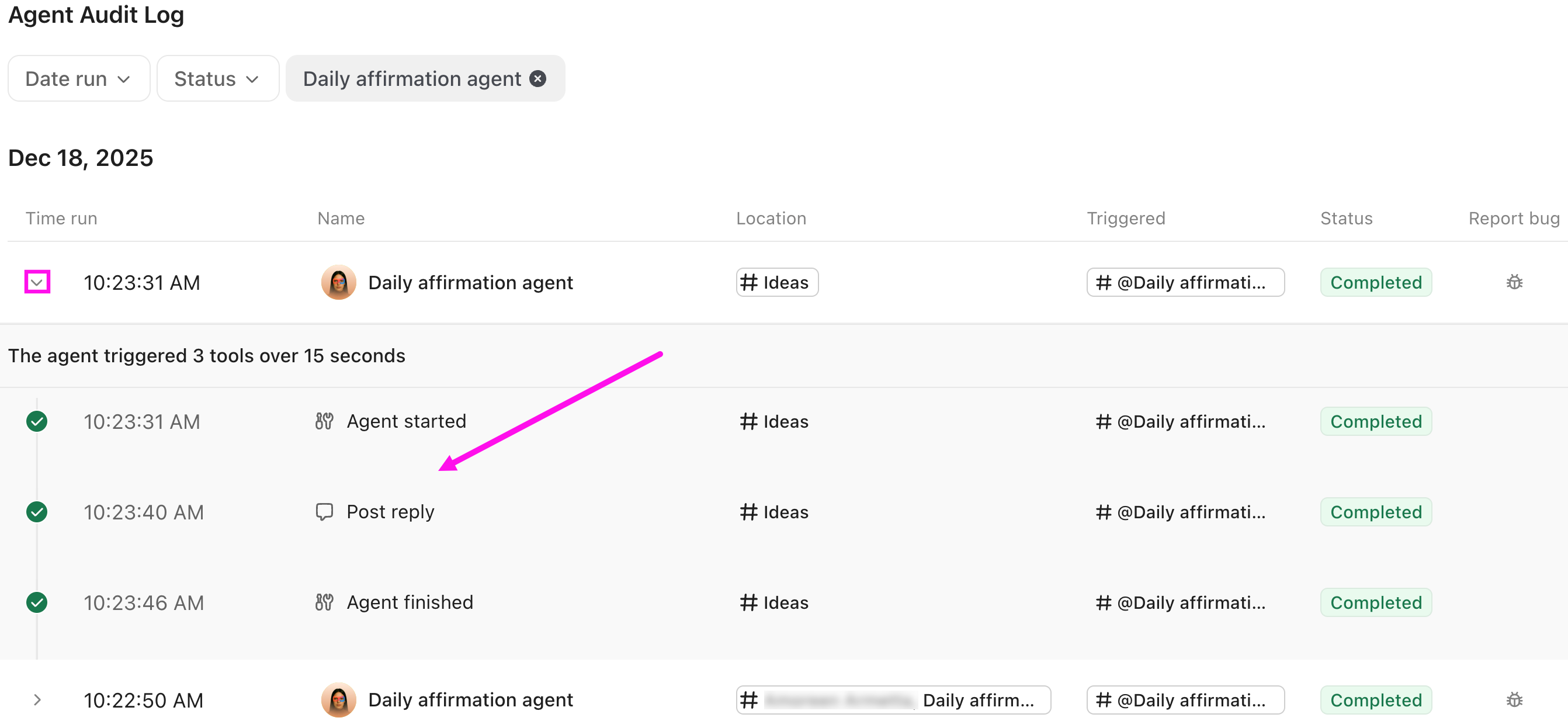Screen dimensions: 1568x721
Task: Click the bug report icon on the 10:22:50 run
Action: [1514, 700]
